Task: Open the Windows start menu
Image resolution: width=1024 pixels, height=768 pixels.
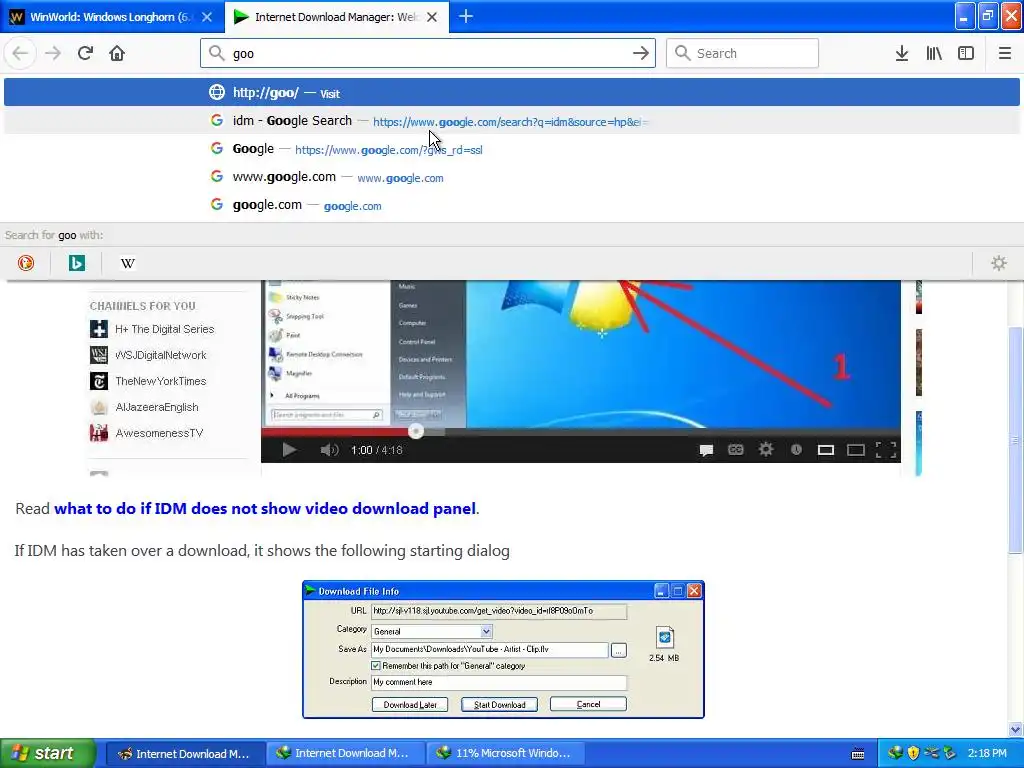Action: coord(48,753)
